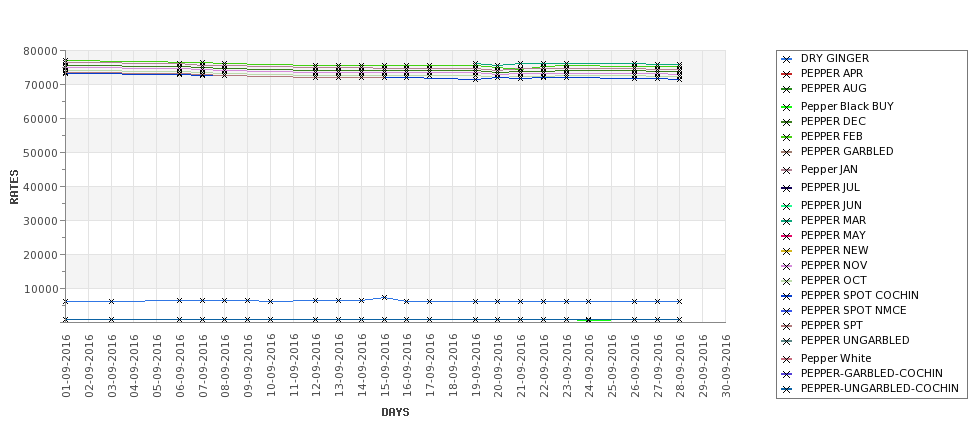Select the 30-09-2016 date label
The height and width of the screenshot is (429, 975).
pos(725,366)
